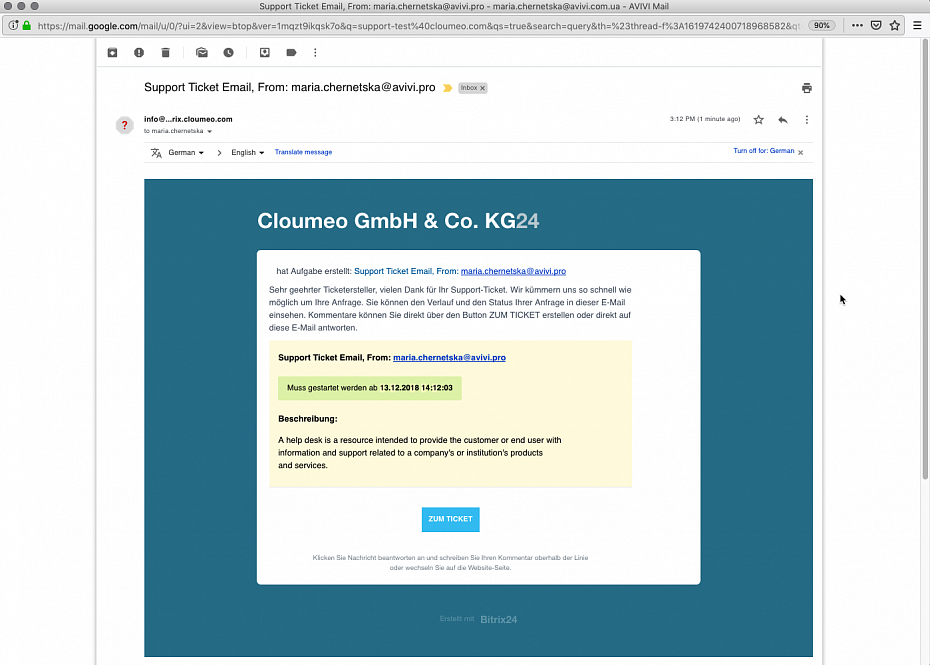Open the Firefox hamburger menu

[917, 26]
